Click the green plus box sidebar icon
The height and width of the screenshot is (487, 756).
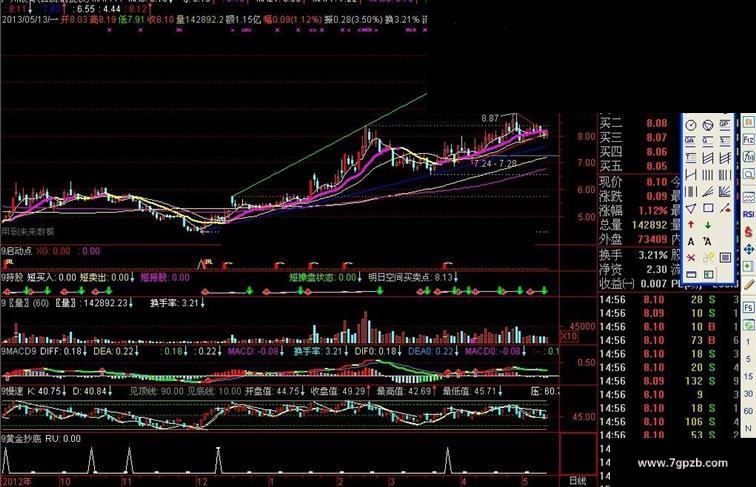click(x=748, y=267)
